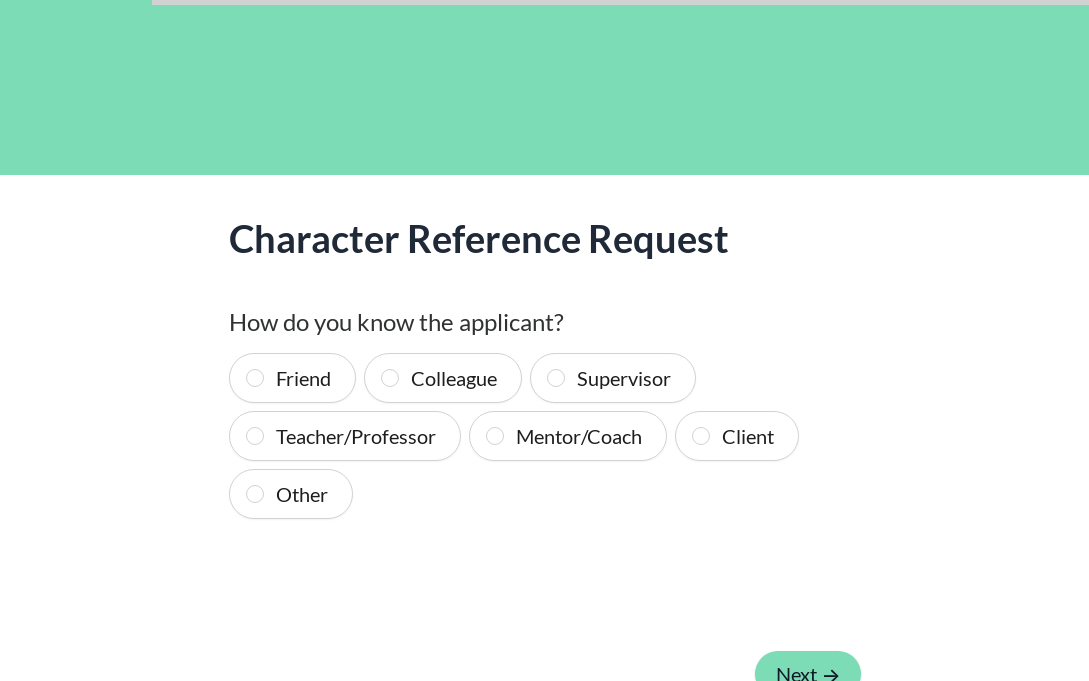Click the Next button
1089x681 pixels.
(x=796, y=671)
